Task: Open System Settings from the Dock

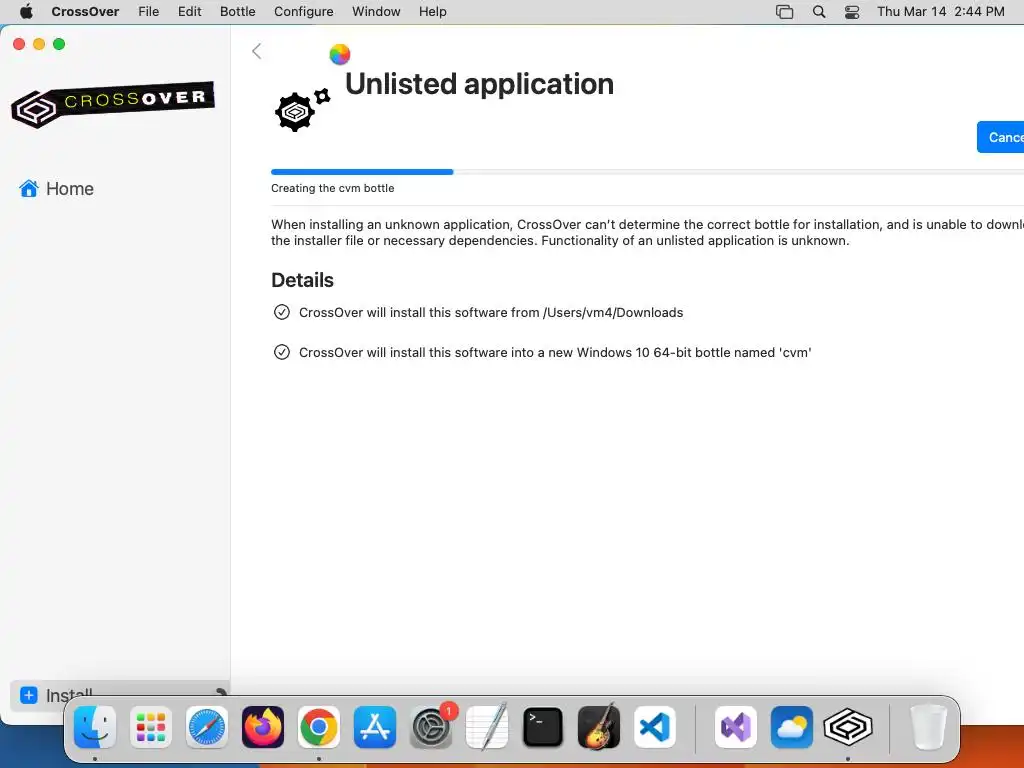Action: coord(431,727)
